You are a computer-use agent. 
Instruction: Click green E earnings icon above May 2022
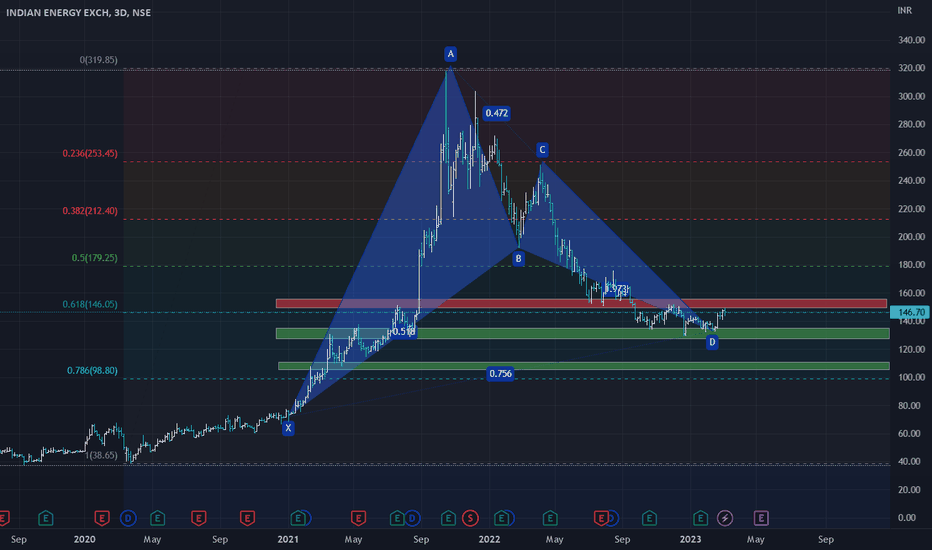pyautogui.click(x=550, y=518)
